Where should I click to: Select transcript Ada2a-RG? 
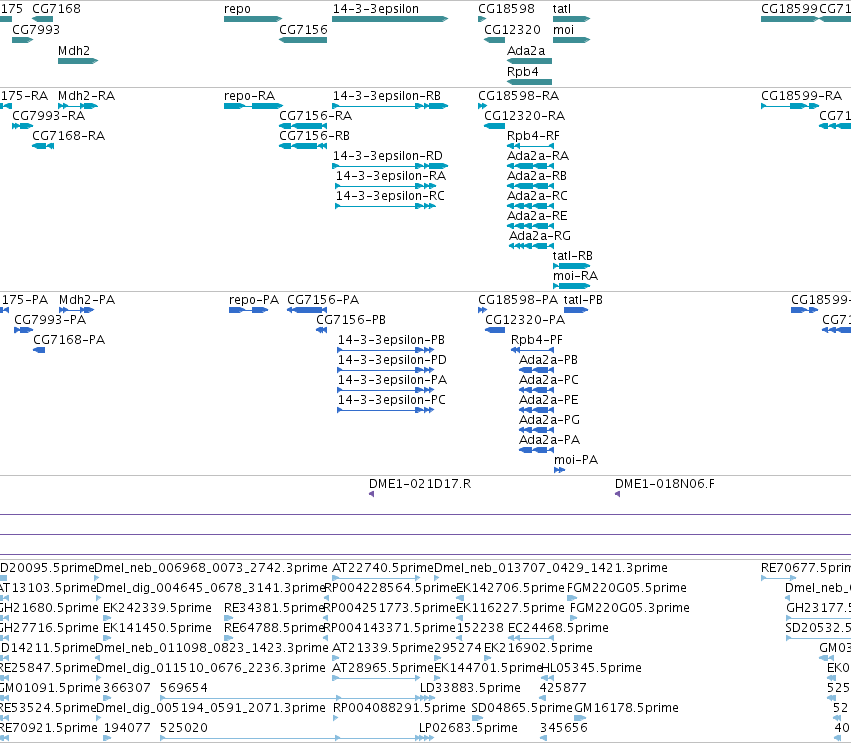coord(531,246)
